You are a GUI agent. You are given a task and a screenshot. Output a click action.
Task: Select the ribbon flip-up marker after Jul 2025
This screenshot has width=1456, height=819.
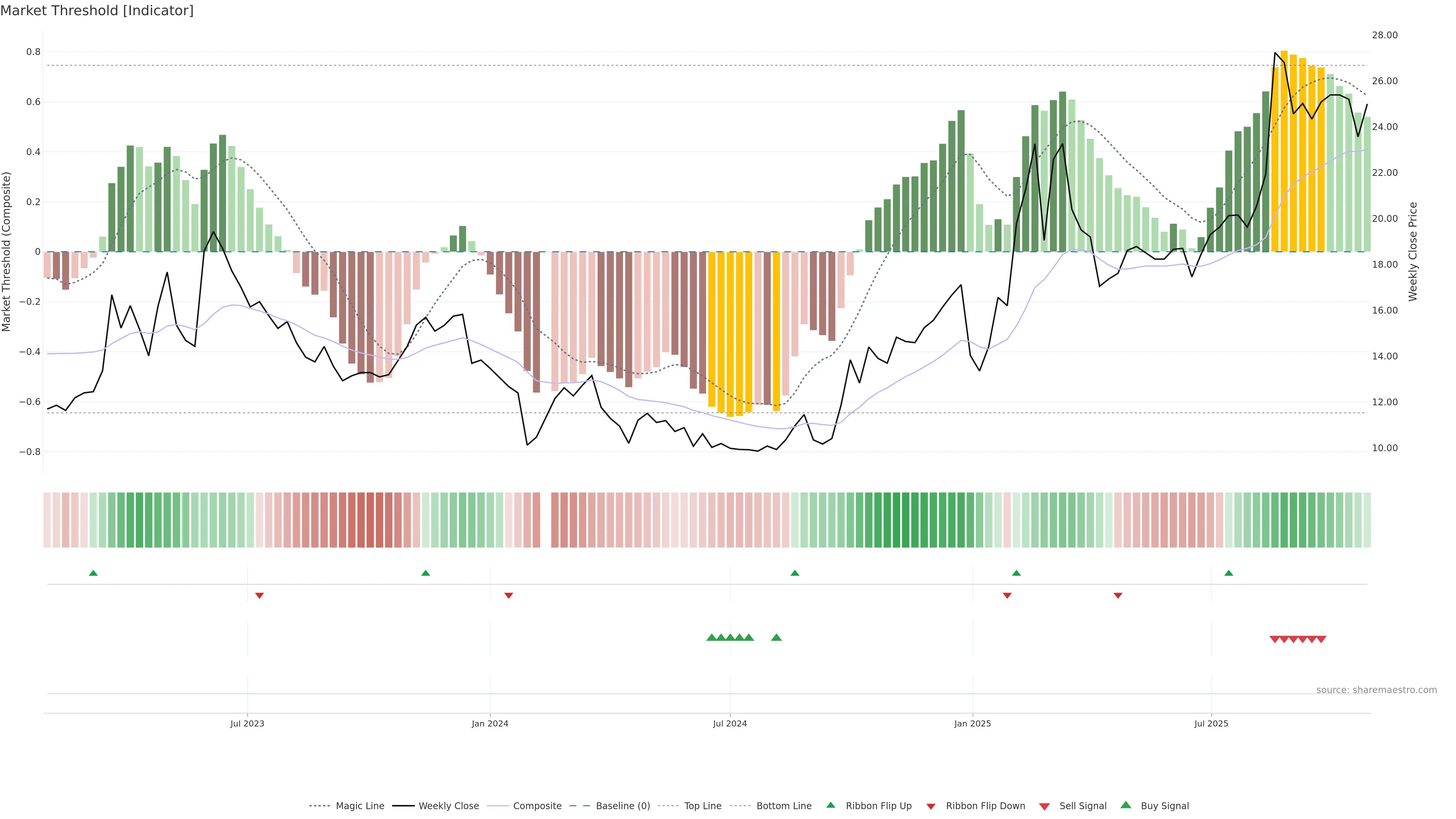point(1229,573)
